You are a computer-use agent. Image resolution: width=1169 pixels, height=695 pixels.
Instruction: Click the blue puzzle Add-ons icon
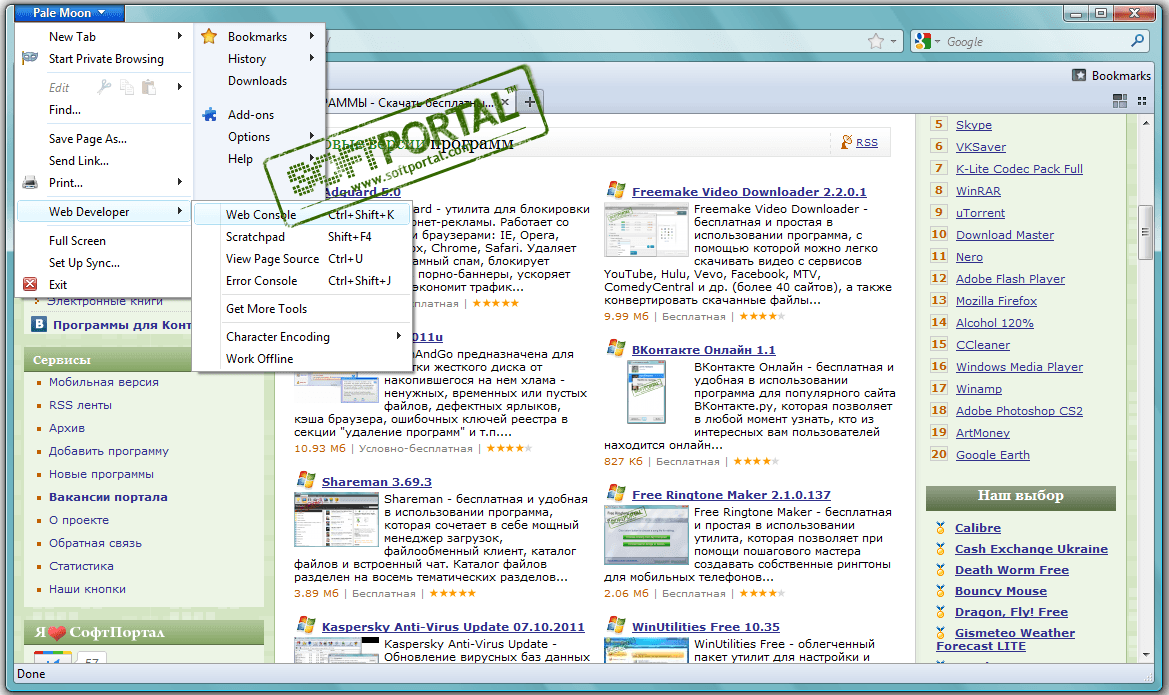point(209,114)
